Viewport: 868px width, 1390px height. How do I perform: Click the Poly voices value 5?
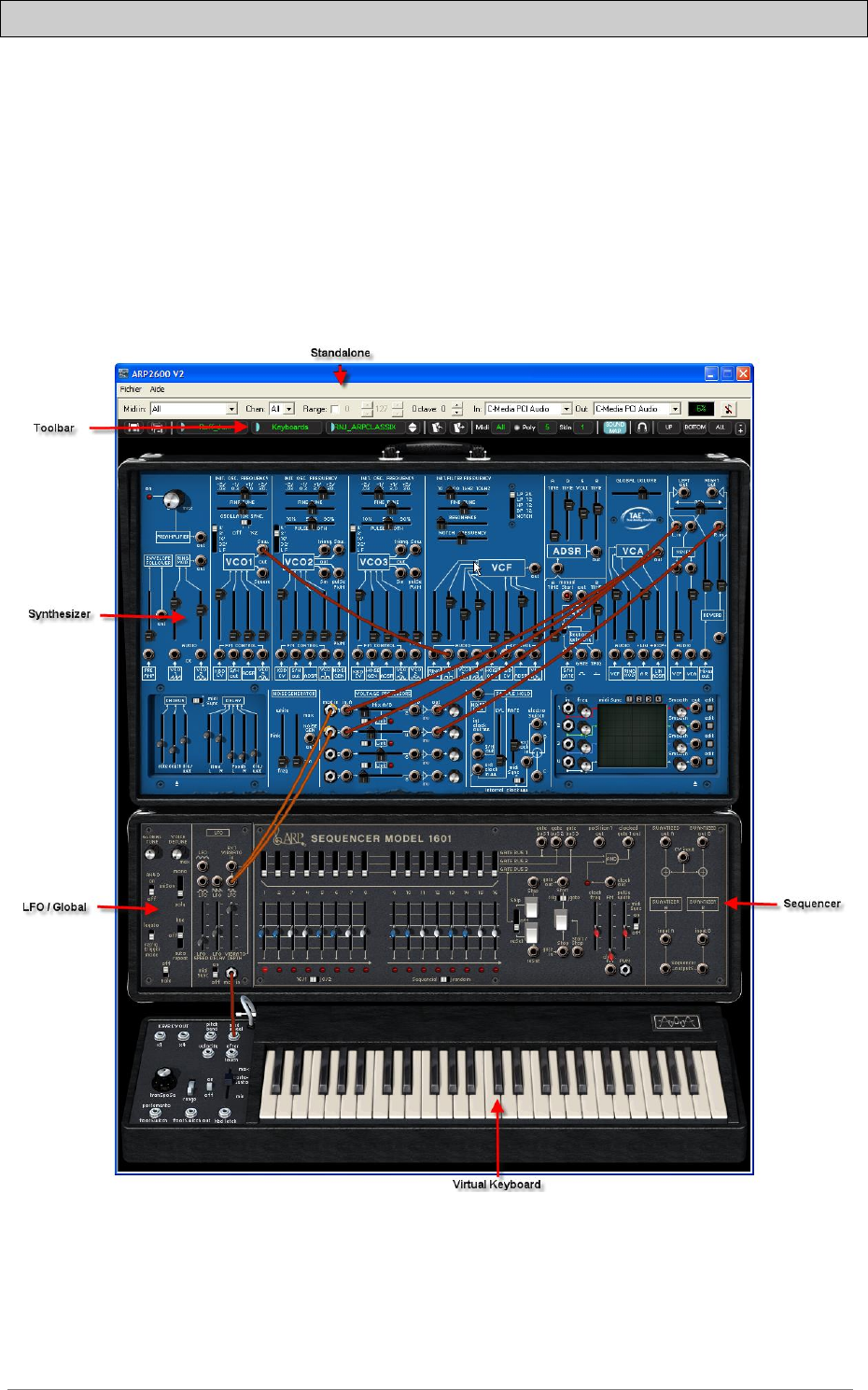click(x=547, y=428)
